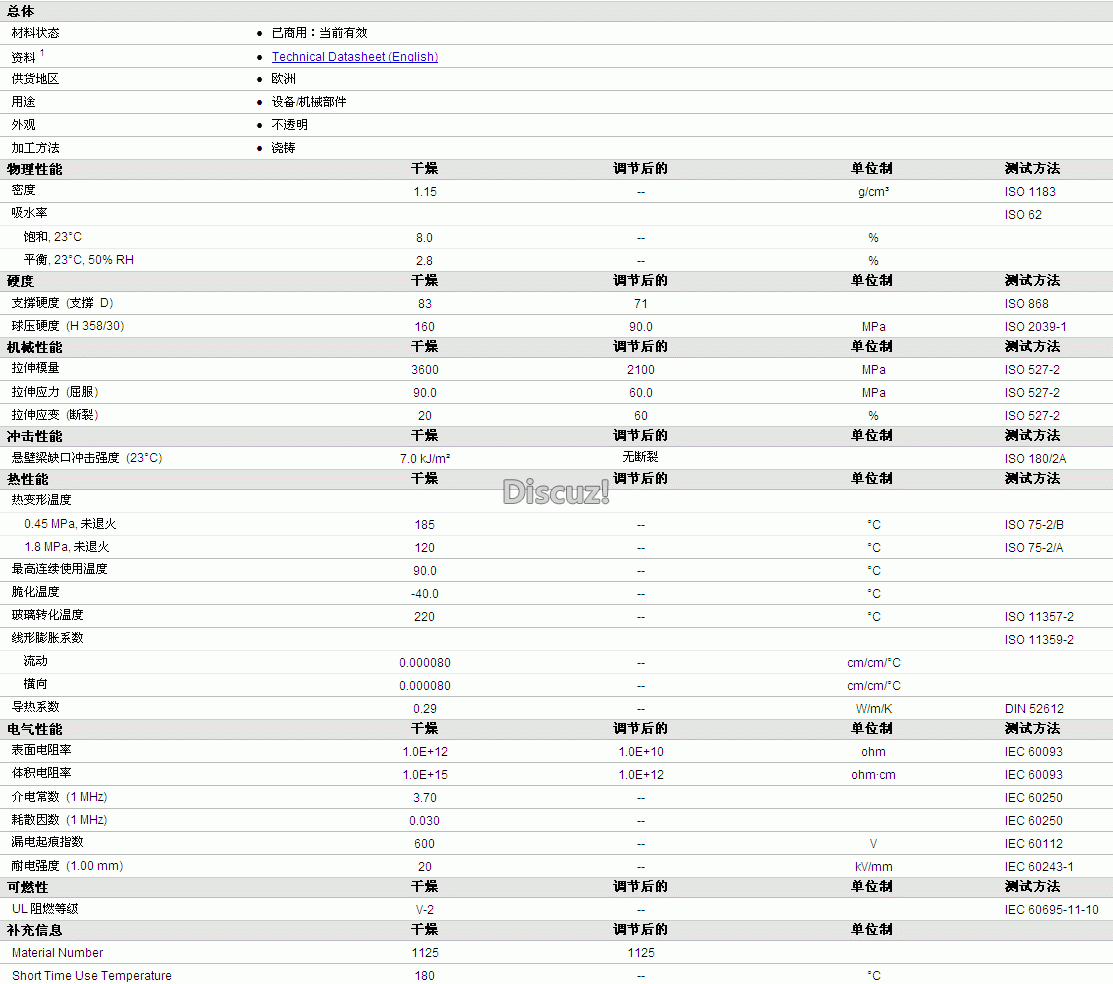Click the volume resistivity dry value 1.0E+15
This screenshot has width=1113, height=984.
(424, 775)
